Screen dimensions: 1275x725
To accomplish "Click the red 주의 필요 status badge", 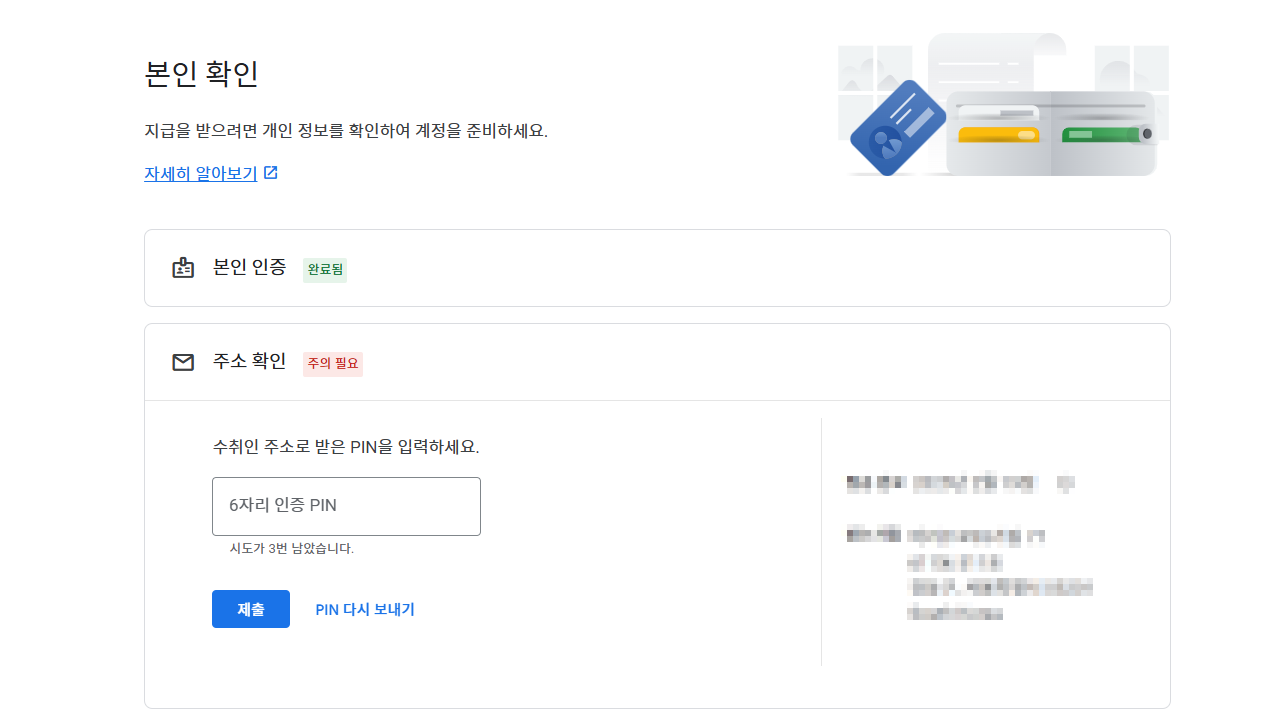I will point(334,364).
